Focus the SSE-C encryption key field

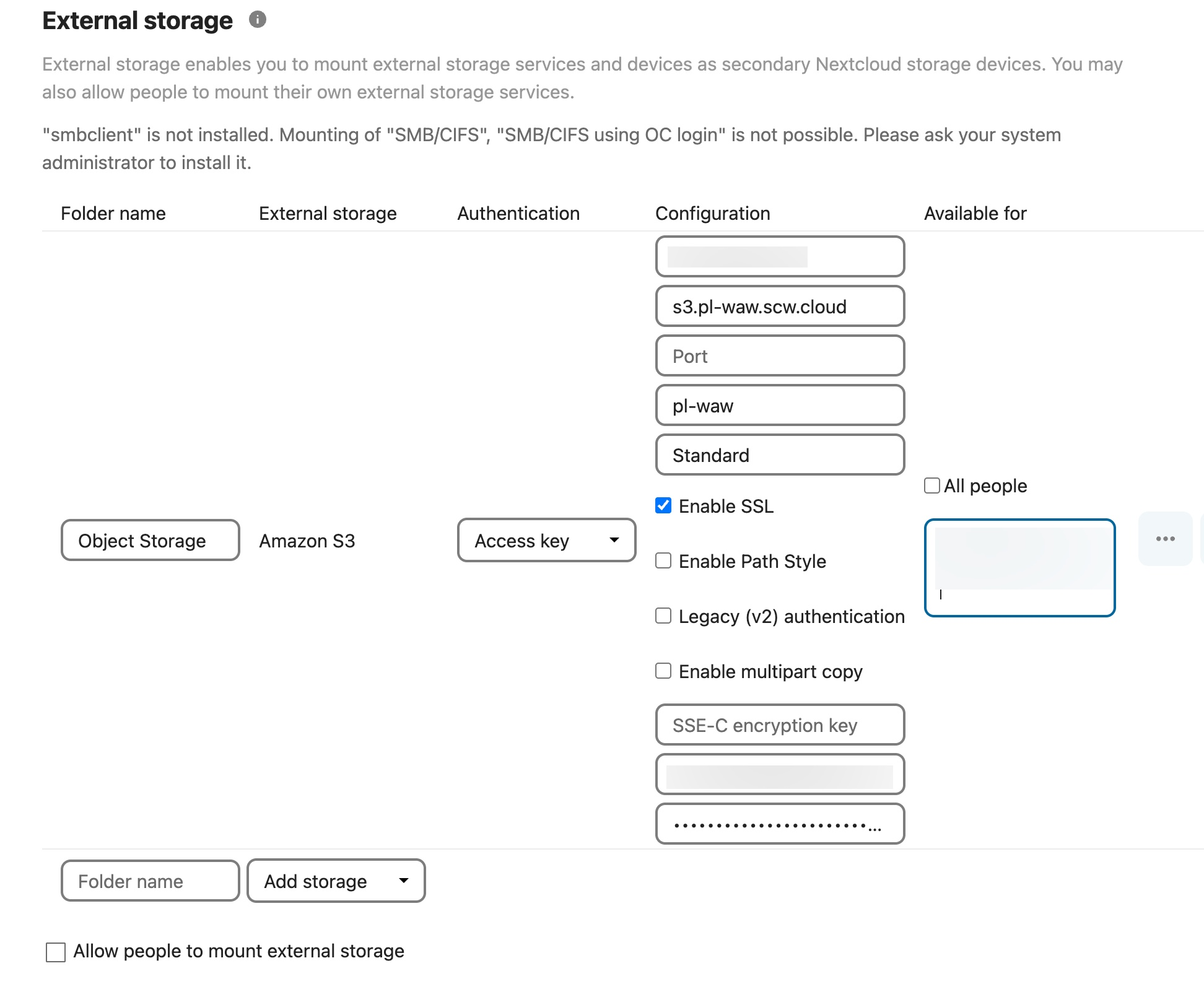780,725
